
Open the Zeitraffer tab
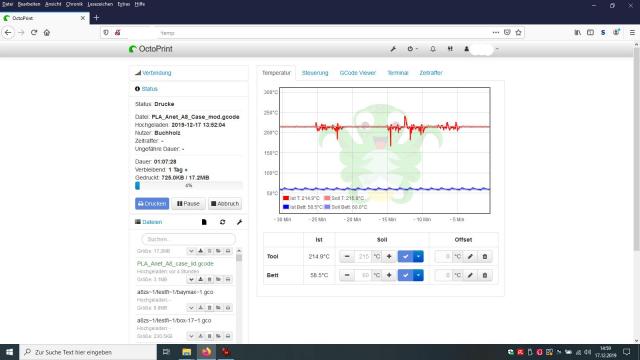coord(431,73)
